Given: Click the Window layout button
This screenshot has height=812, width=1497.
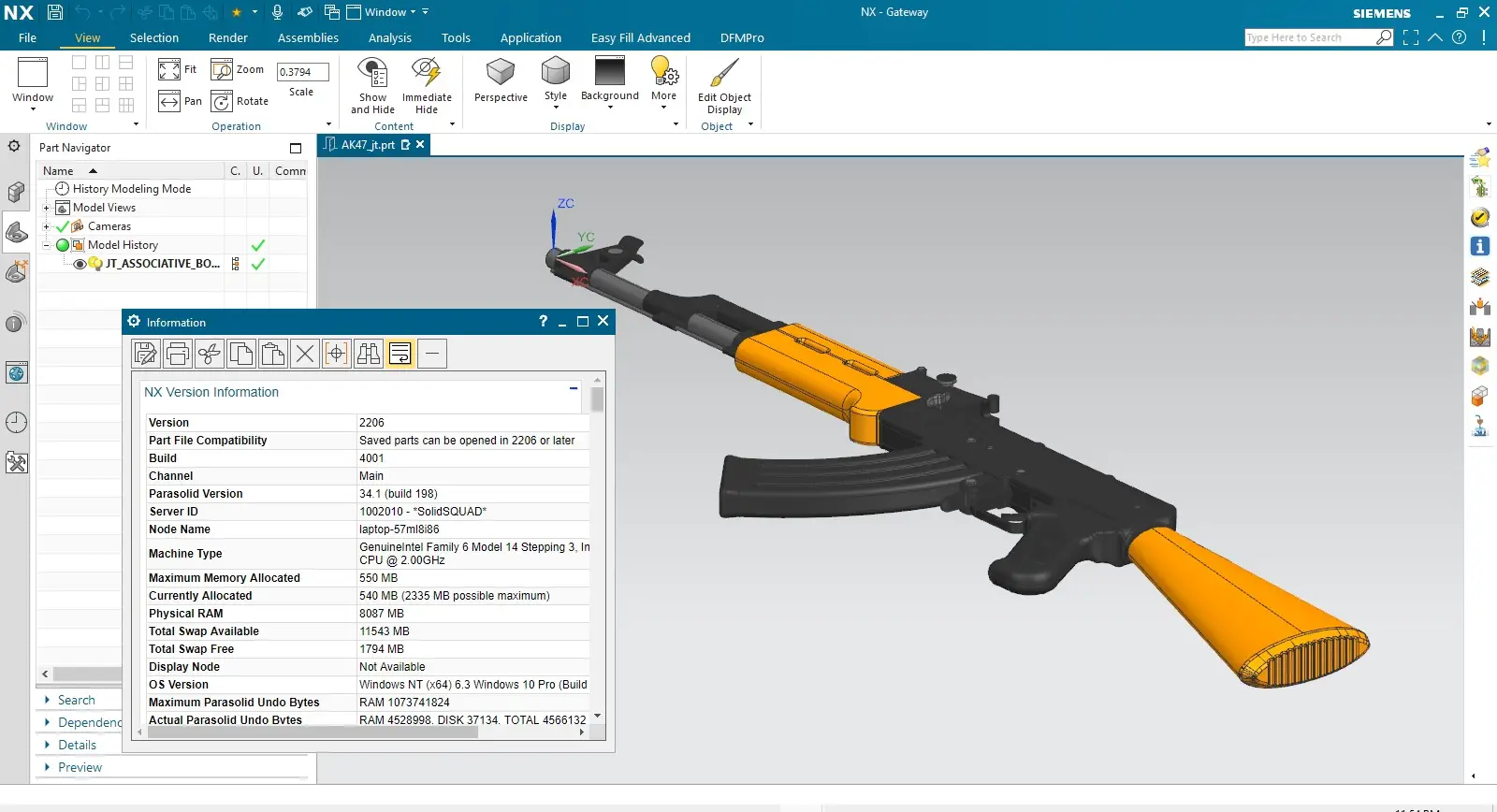Looking at the screenshot, I should (33, 82).
